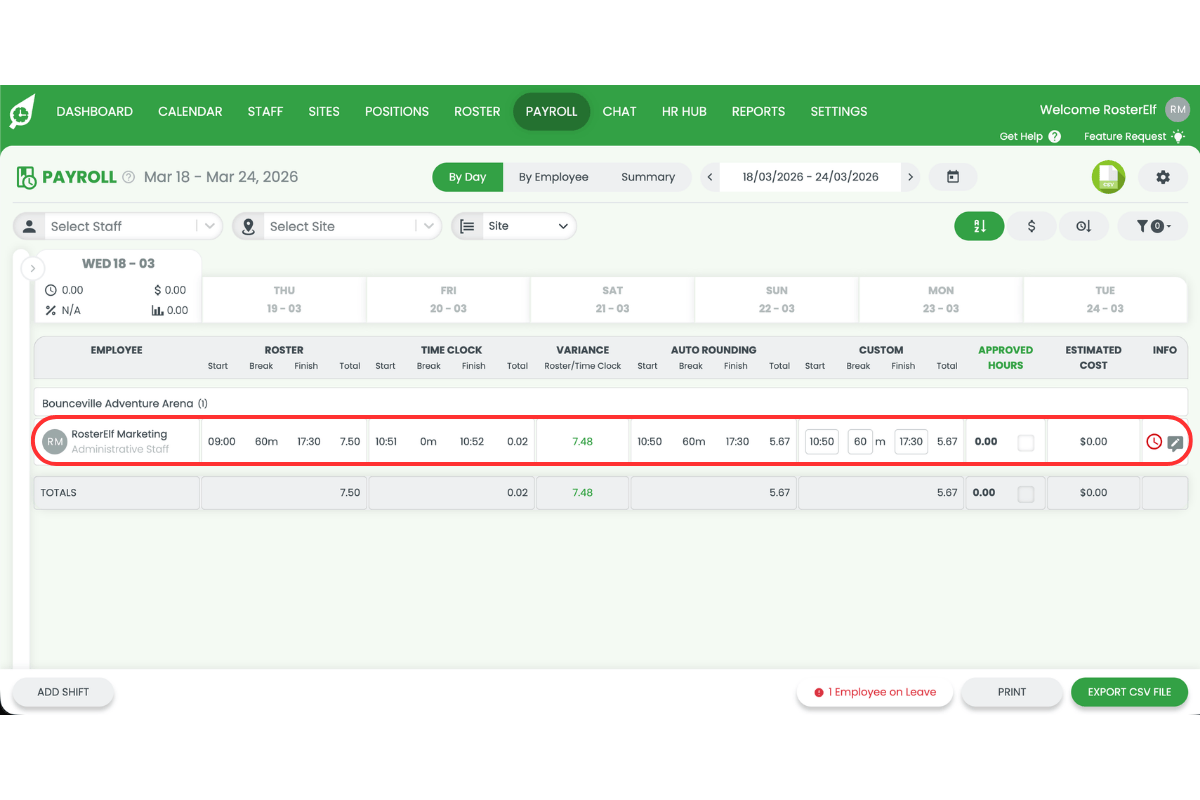Click the EXPORT CSV FILE button
This screenshot has width=1200, height=800.
(x=1129, y=692)
